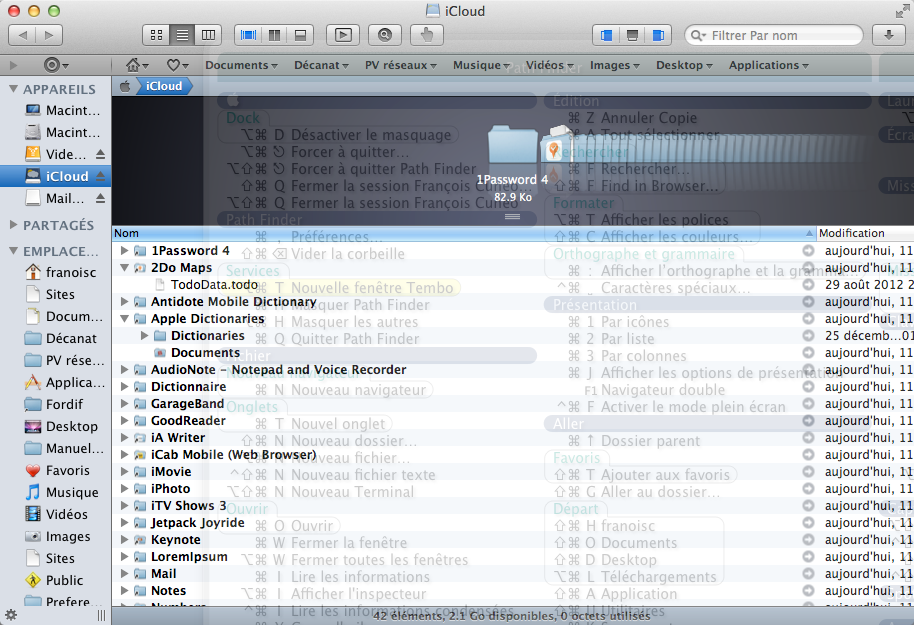This screenshot has height=625, width=914.
Task: Open the Manuel... folder in the sidebar
Action: (x=64, y=448)
